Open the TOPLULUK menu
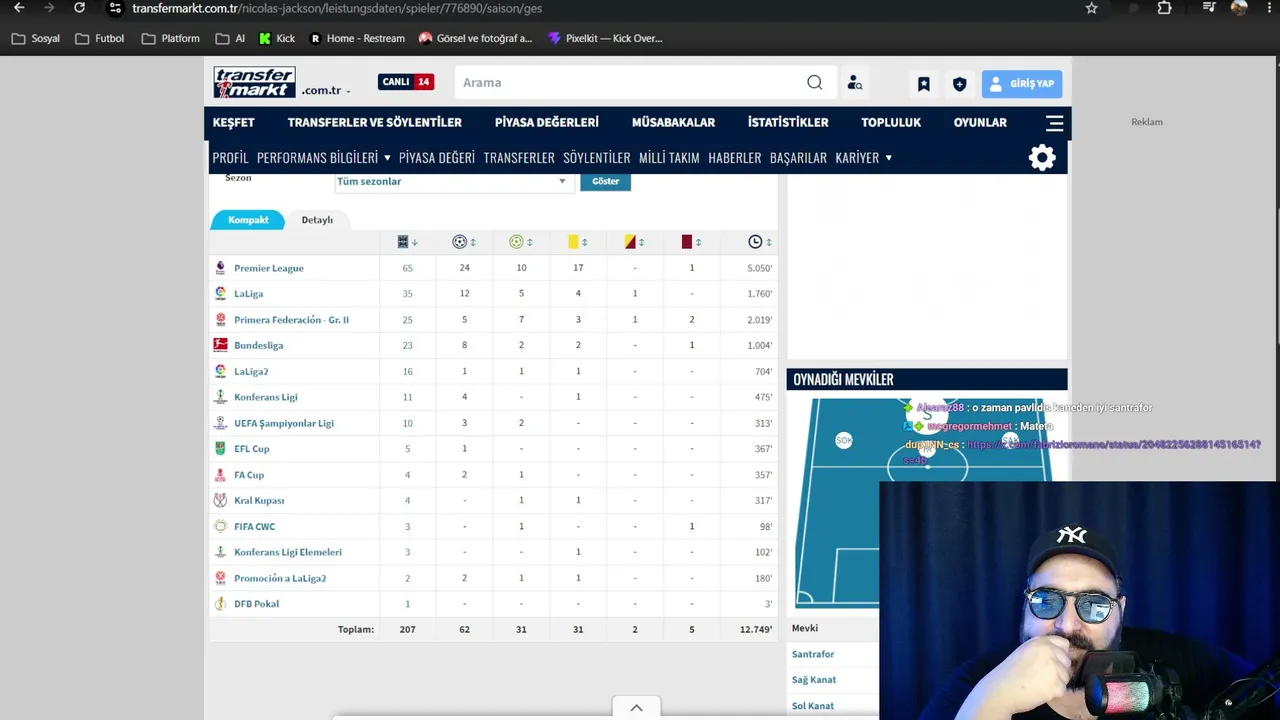Viewport: 1280px width, 720px height. [x=891, y=122]
